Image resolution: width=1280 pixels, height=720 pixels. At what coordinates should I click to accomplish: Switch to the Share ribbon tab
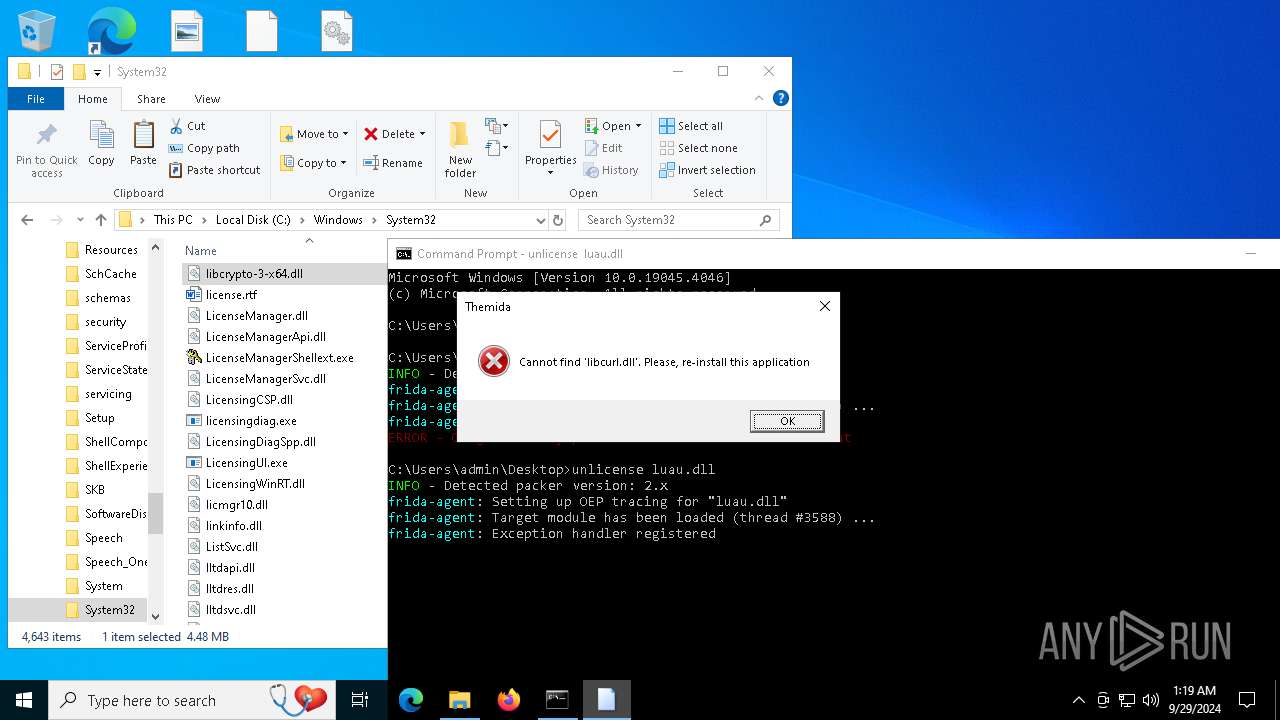click(x=151, y=99)
